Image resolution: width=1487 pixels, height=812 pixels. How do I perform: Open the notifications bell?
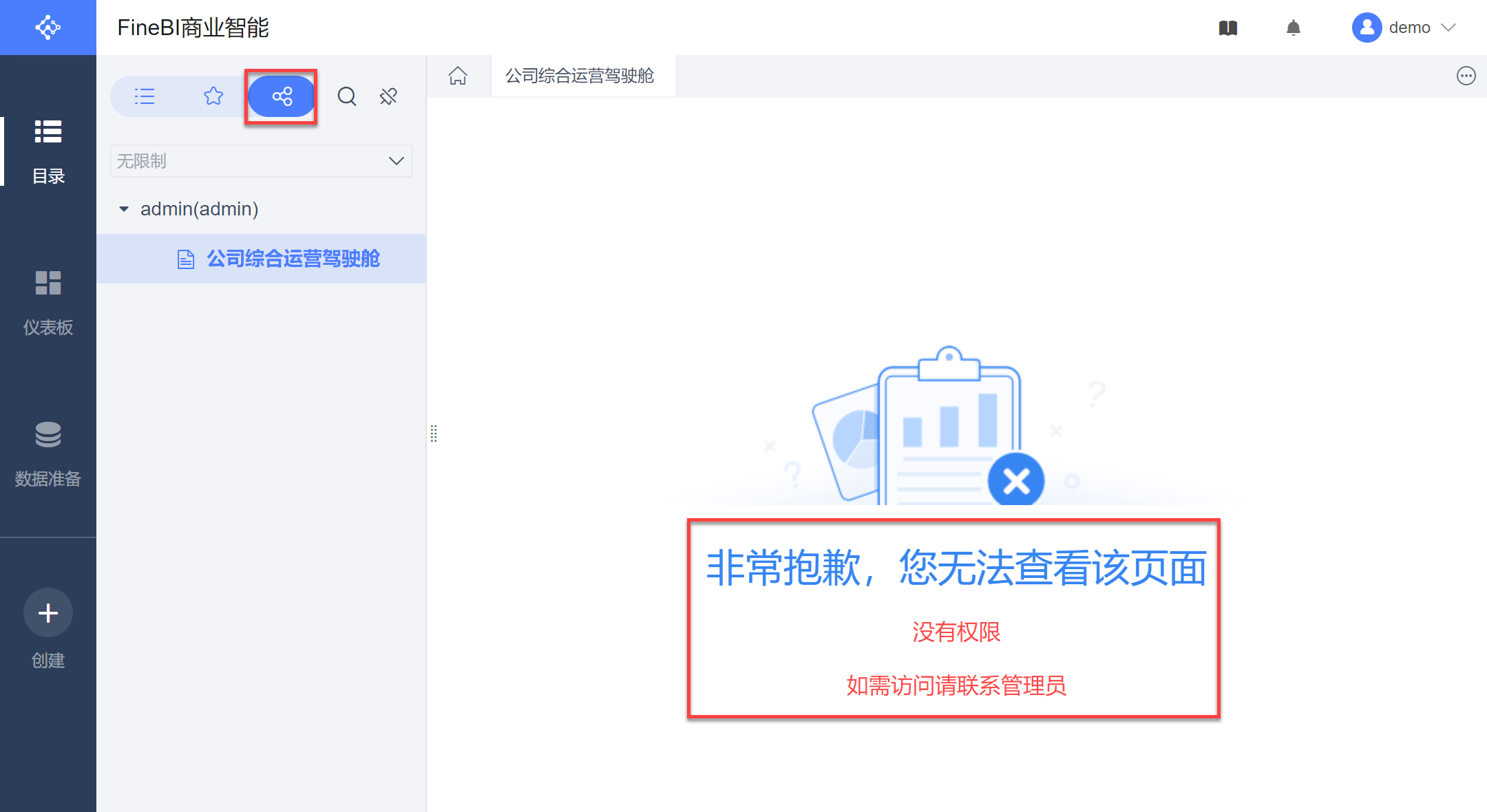(1293, 28)
